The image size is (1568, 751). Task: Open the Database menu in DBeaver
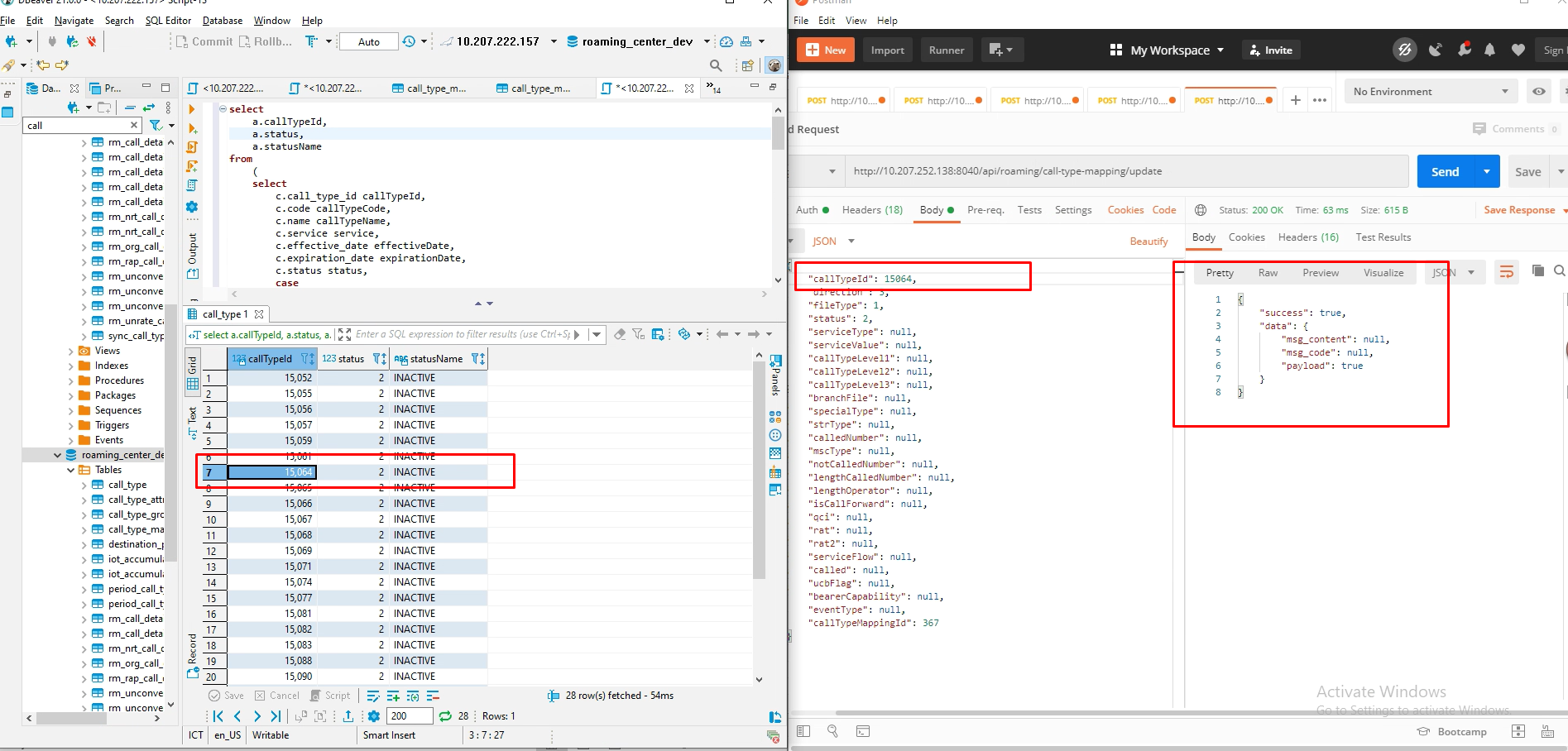click(x=222, y=21)
